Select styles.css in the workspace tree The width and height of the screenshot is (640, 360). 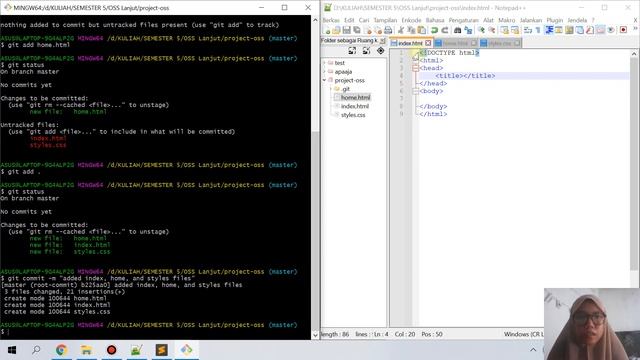point(353,115)
